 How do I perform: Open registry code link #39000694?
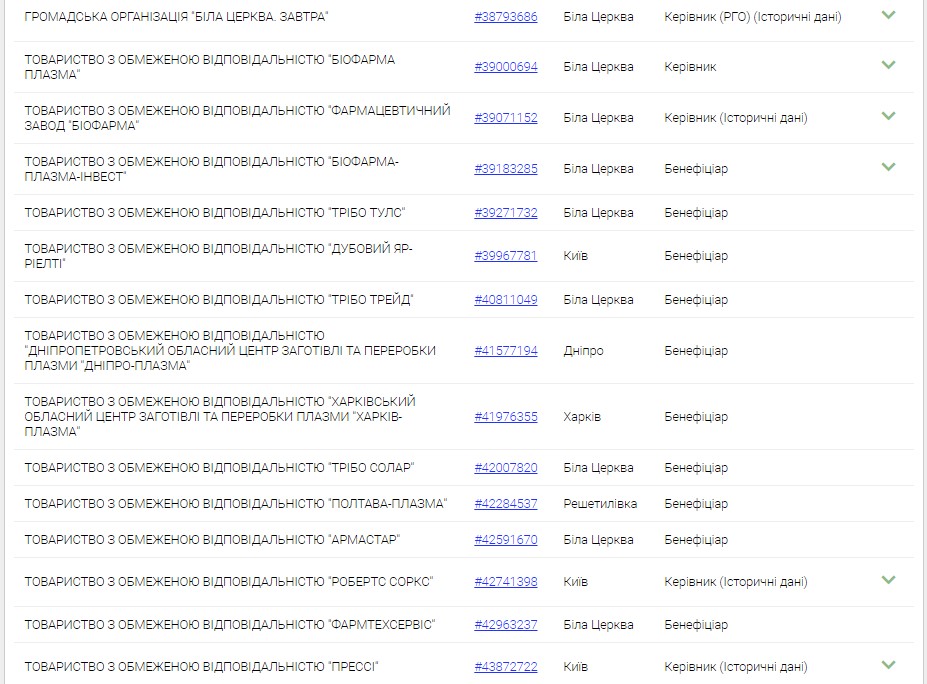[505, 67]
